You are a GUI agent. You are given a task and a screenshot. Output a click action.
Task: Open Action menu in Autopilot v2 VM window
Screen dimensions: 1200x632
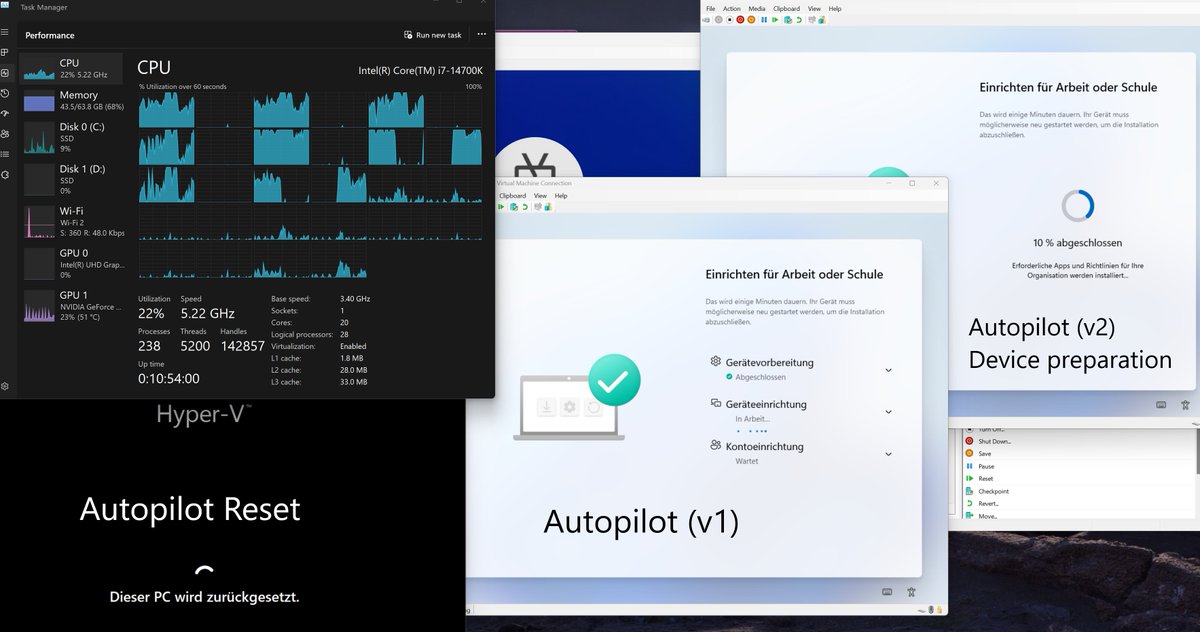coord(732,9)
